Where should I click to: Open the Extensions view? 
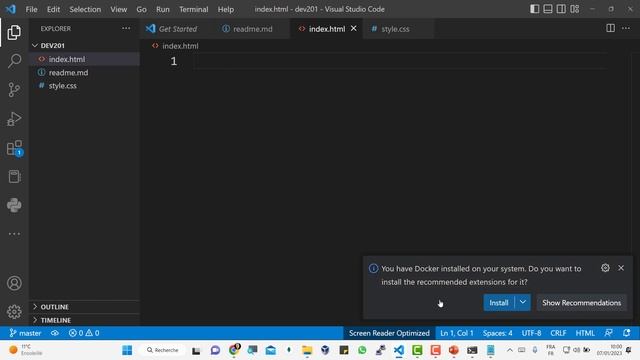click(14, 148)
